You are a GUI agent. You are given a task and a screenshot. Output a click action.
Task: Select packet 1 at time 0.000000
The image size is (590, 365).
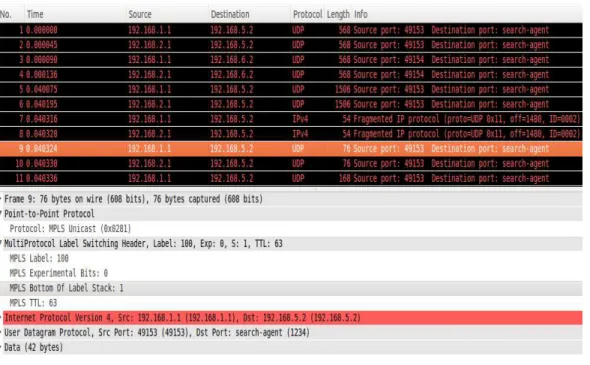pos(291,30)
